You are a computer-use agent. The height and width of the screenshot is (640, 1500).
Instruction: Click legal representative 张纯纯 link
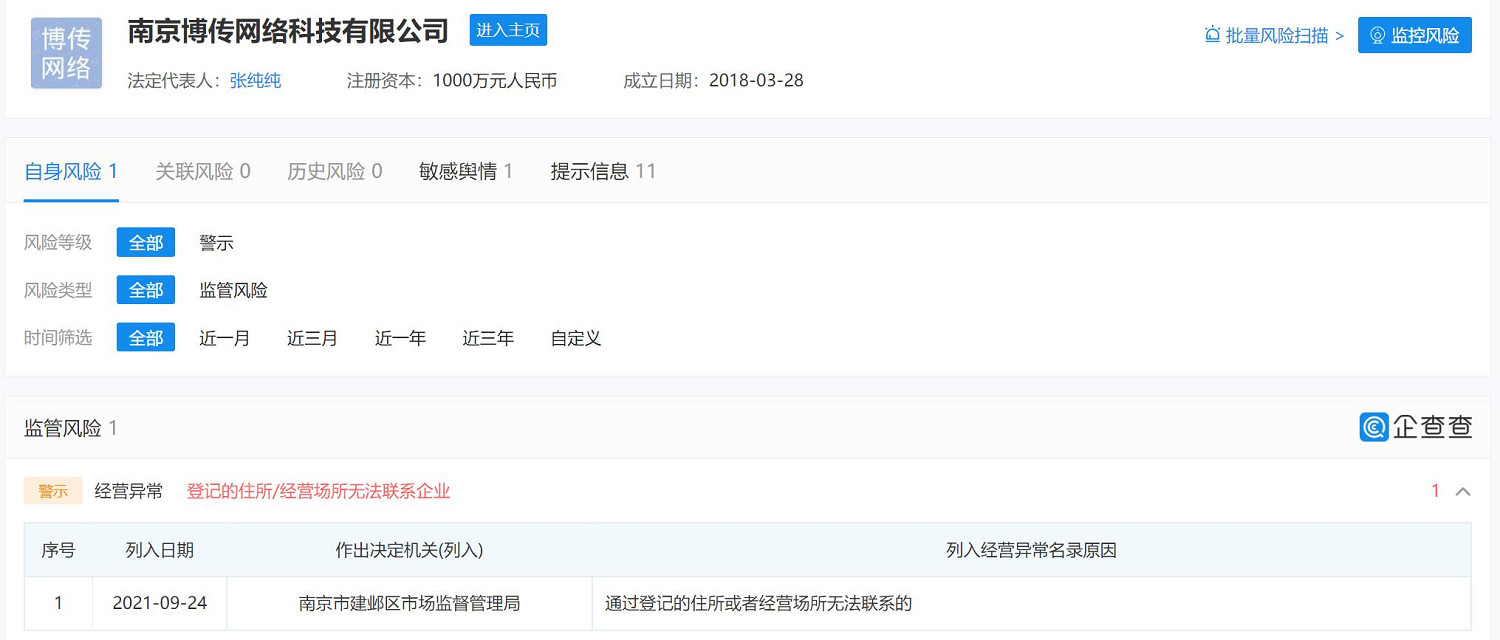[x=254, y=80]
